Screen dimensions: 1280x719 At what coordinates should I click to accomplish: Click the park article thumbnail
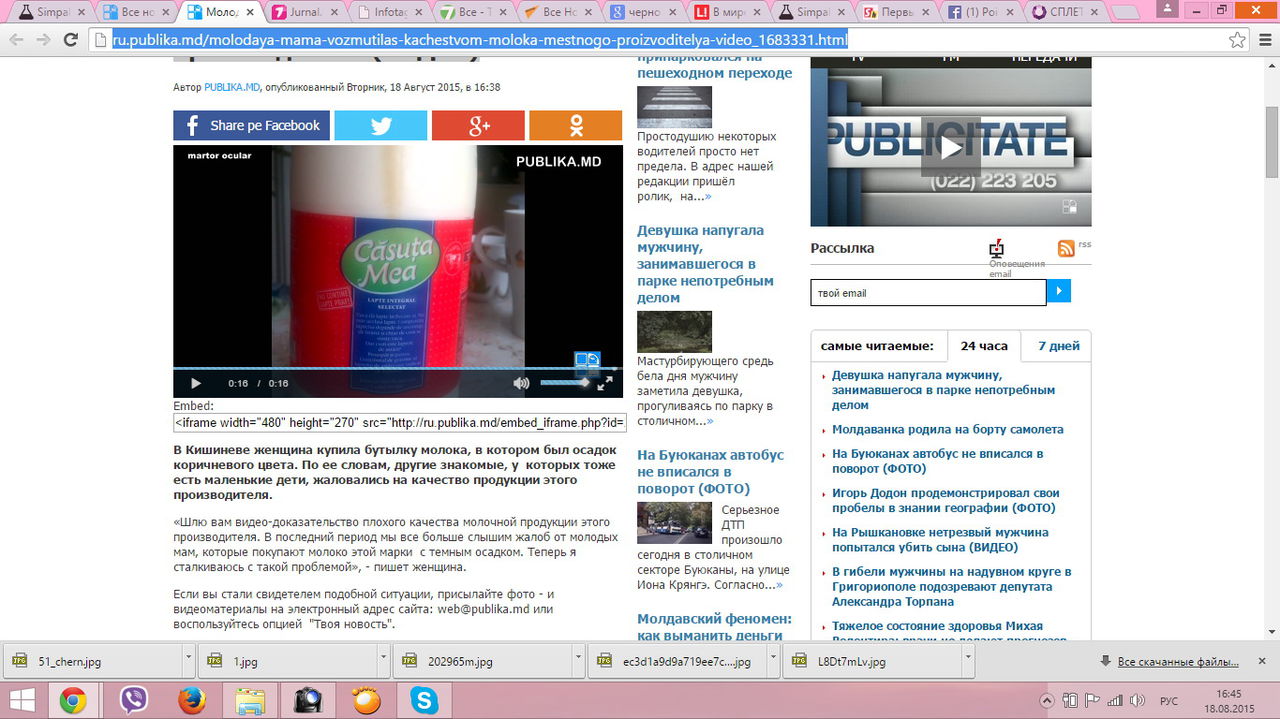click(x=674, y=331)
